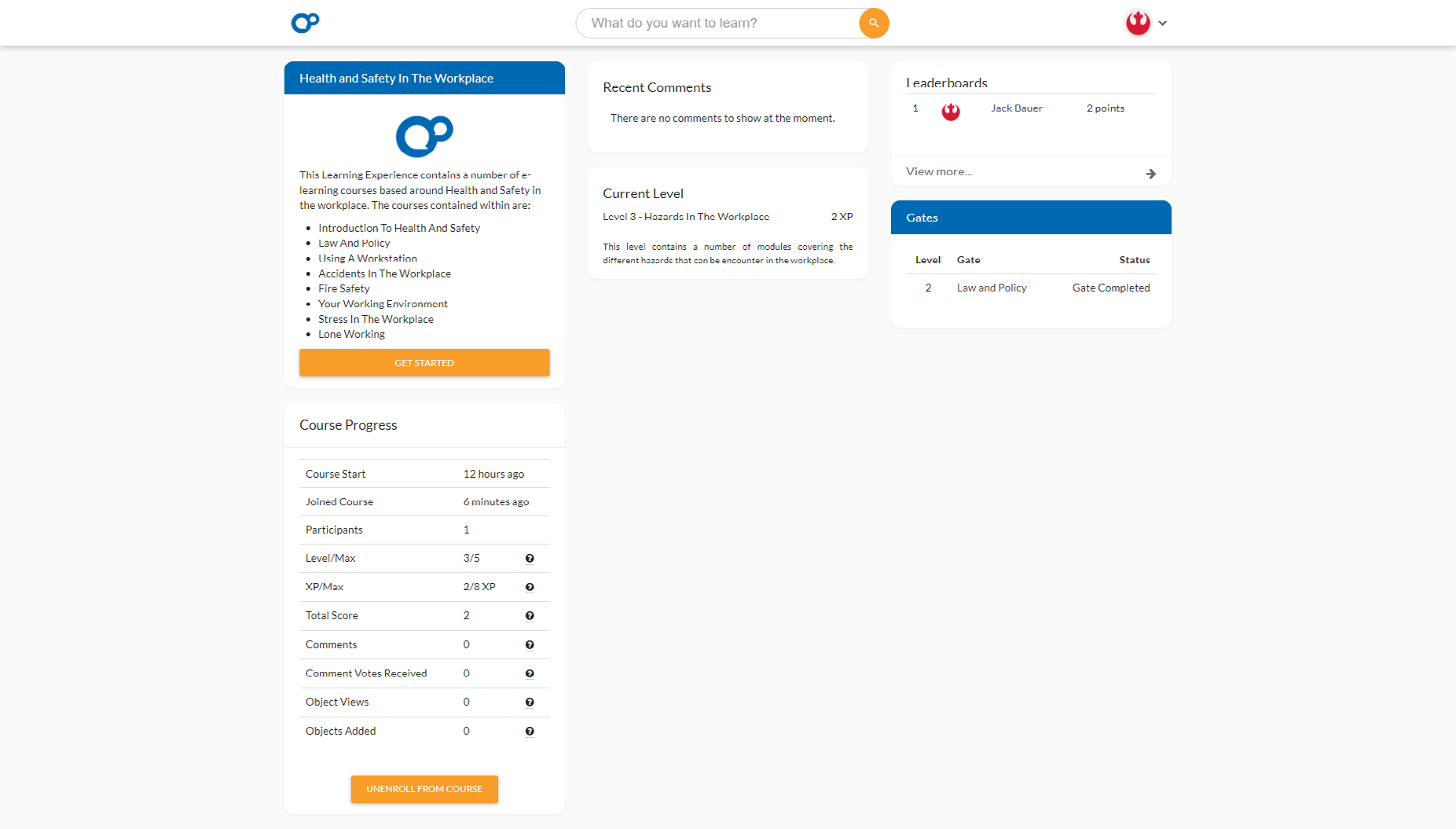Click Jack Dauer's leaderboard avatar
Image resolution: width=1456 pixels, height=829 pixels.
tap(951, 111)
